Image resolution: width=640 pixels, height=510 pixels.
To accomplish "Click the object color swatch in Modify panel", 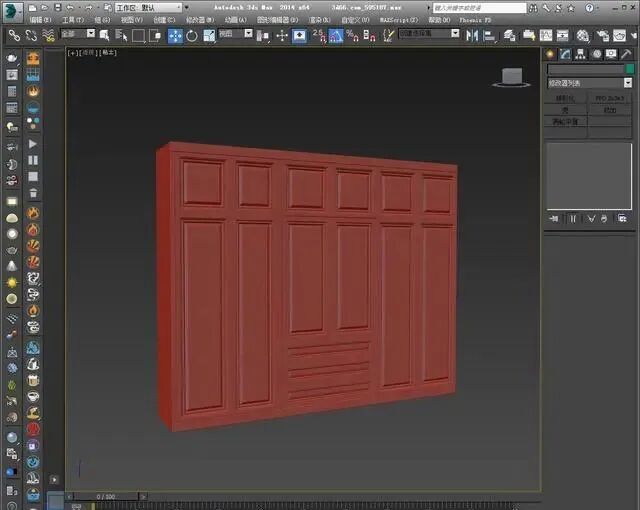I will click(x=630, y=69).
